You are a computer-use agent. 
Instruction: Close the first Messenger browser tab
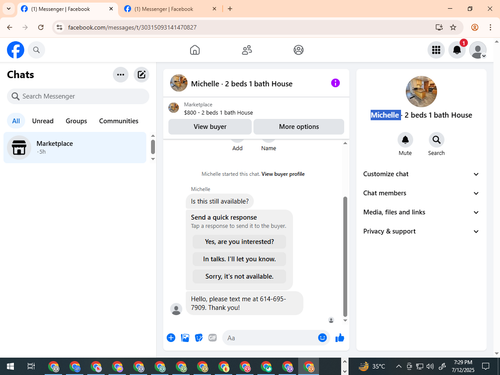point(111,9)
